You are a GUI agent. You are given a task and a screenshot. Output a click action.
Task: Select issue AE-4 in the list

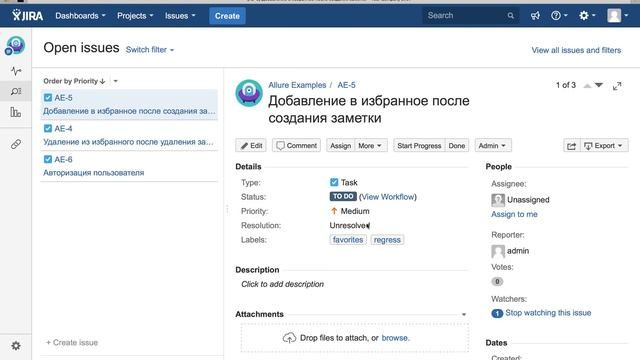(x=129, y=135)
